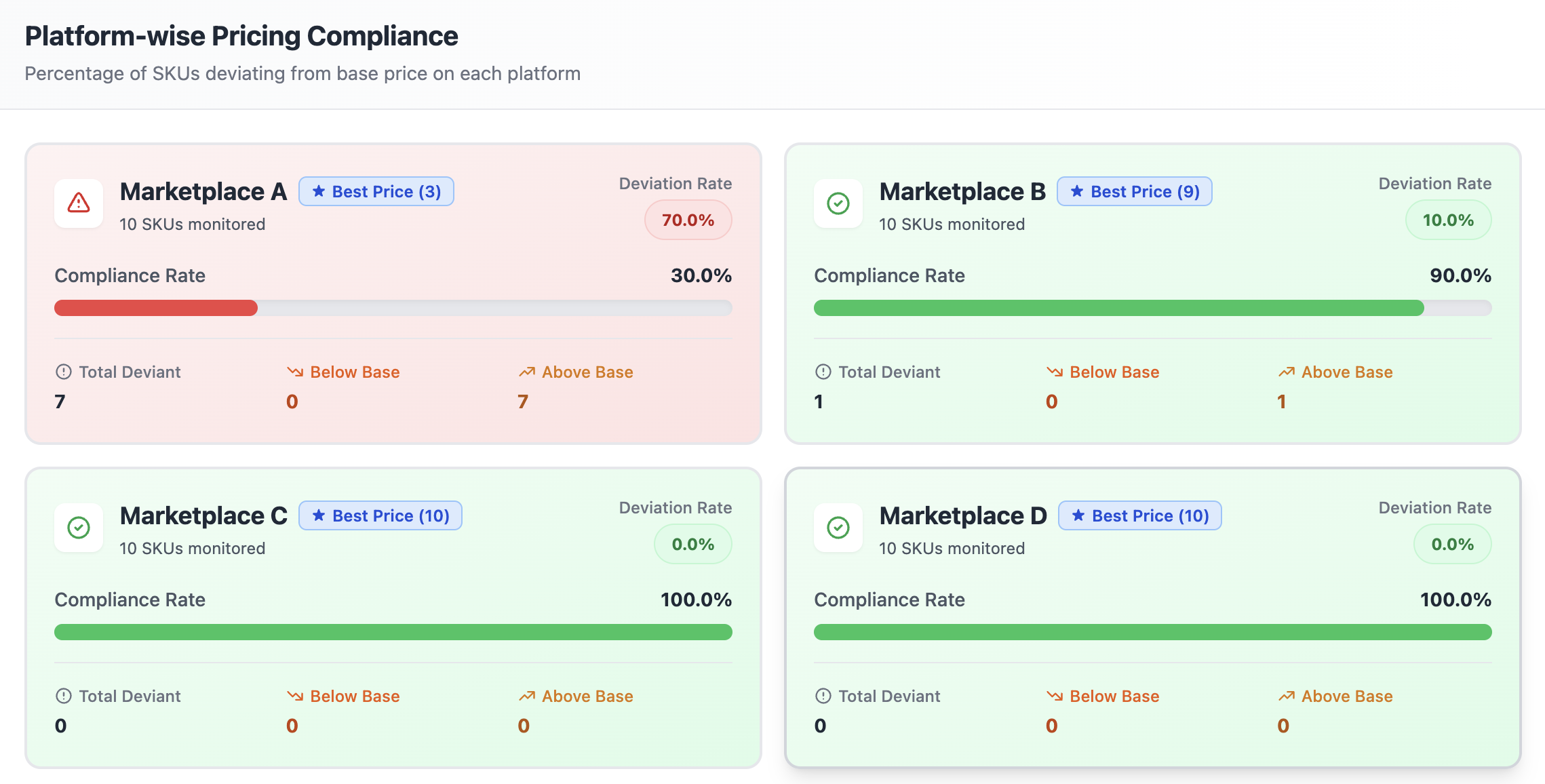Open the Best Price (3) badge for Marketplace A
This screenshot has height=784, width=1545.
point(376,191)
